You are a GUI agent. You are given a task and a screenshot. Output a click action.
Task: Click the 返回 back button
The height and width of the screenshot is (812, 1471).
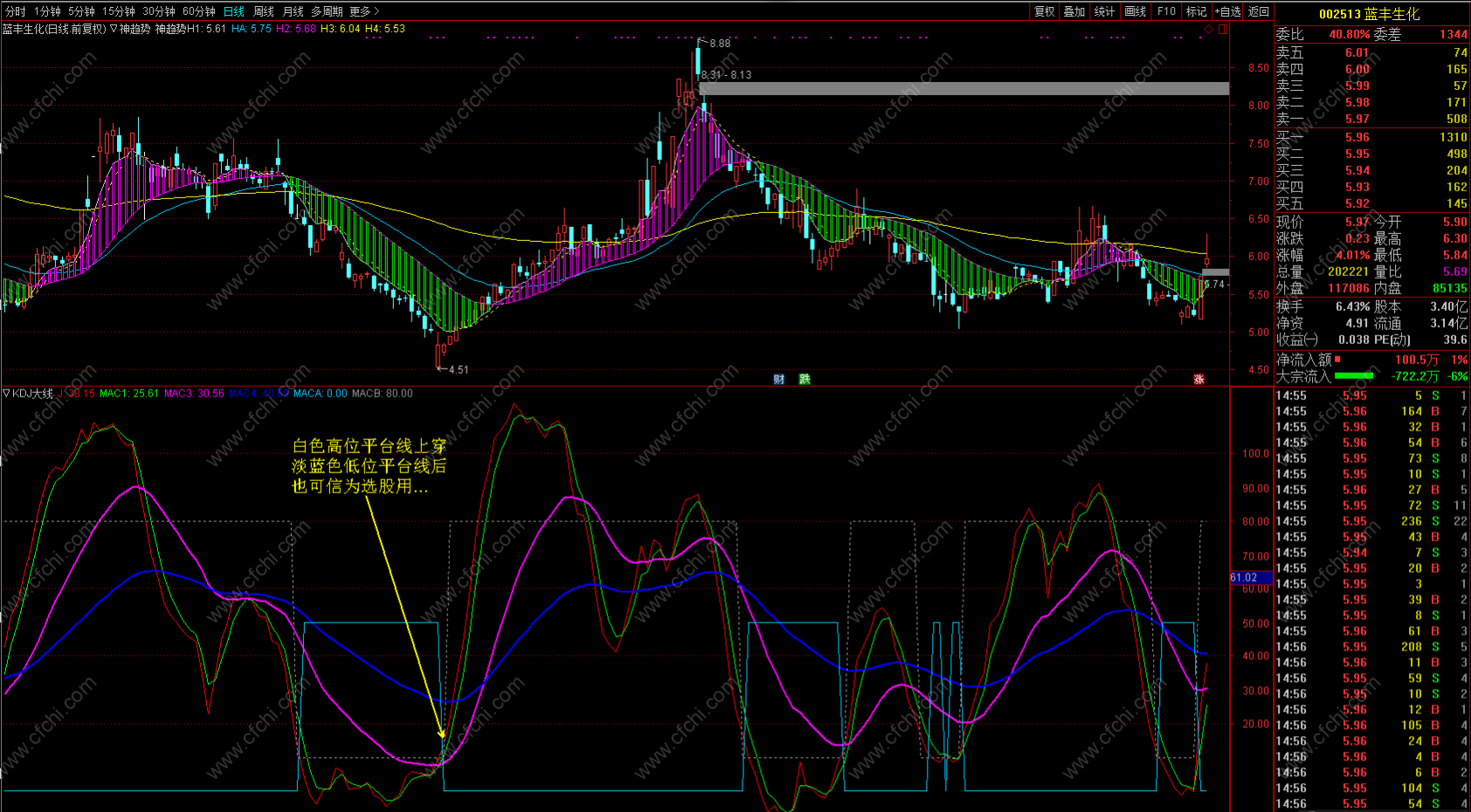pyautogui.click(x=1259, y=11)
